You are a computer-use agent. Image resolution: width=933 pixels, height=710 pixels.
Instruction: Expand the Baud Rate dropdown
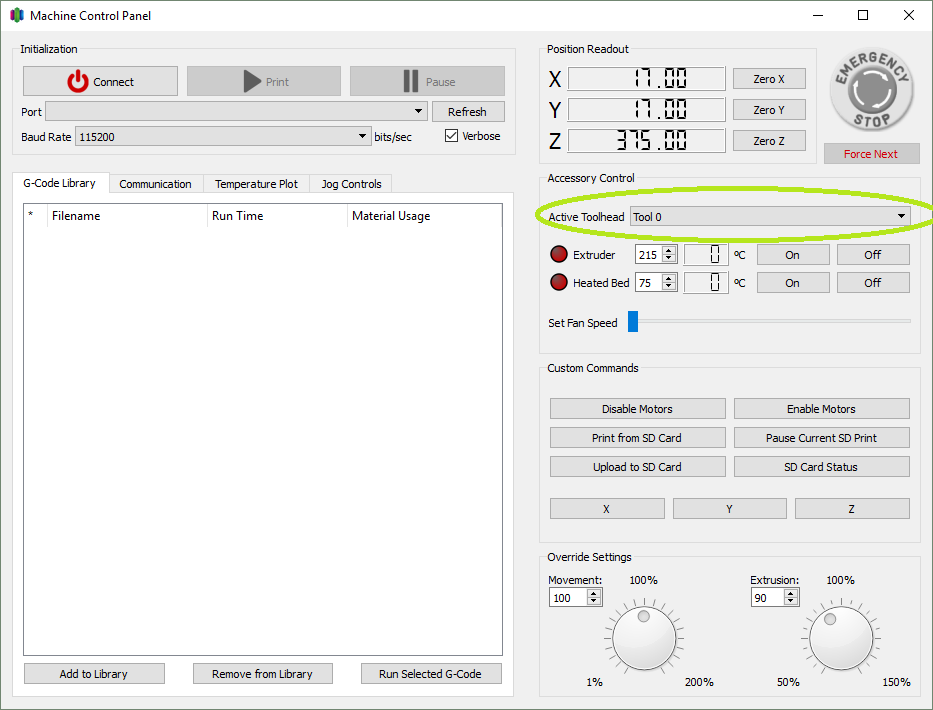tap(223, 137)
